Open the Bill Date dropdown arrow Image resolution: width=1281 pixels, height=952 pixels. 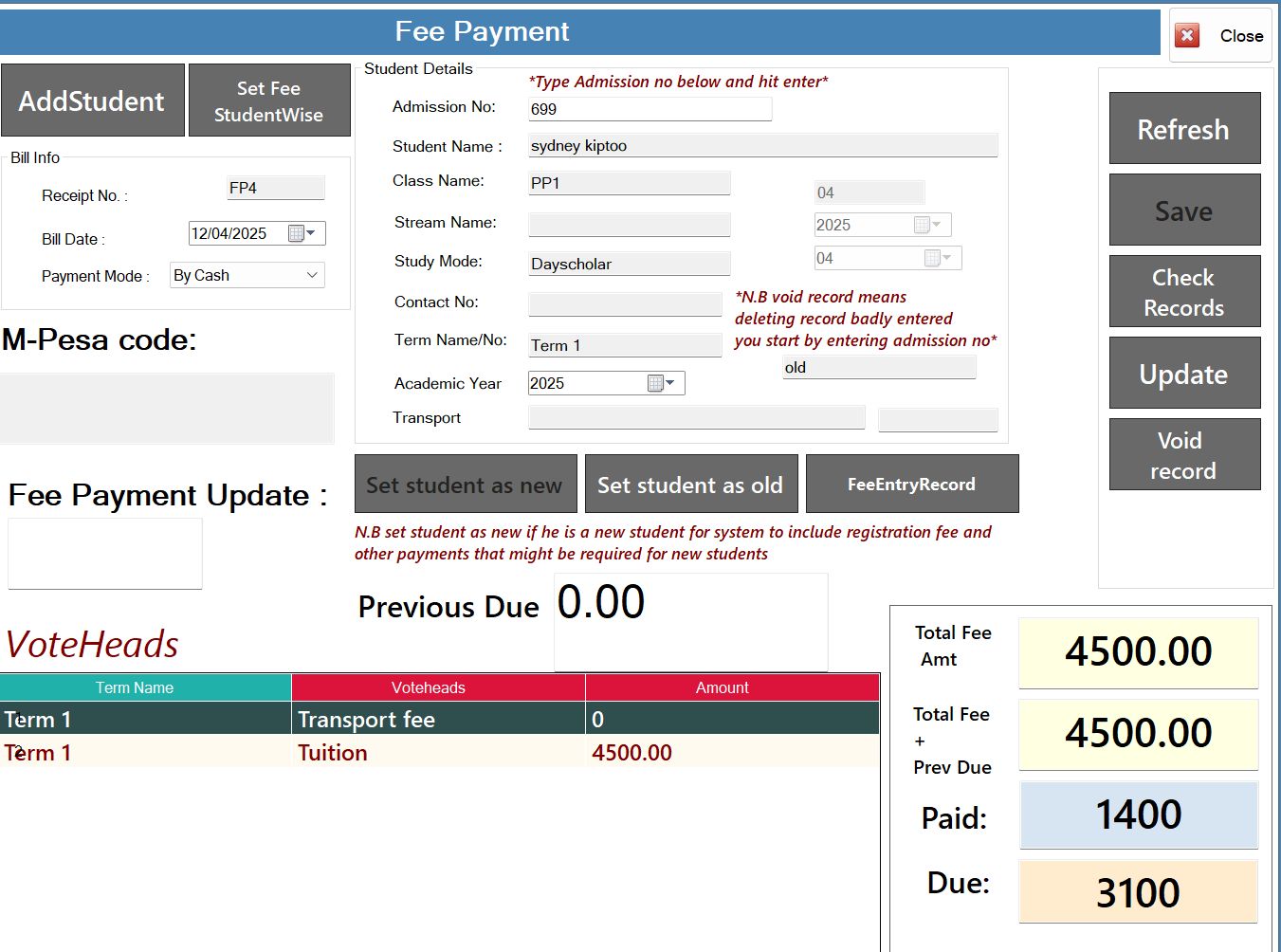coord(312,233)
